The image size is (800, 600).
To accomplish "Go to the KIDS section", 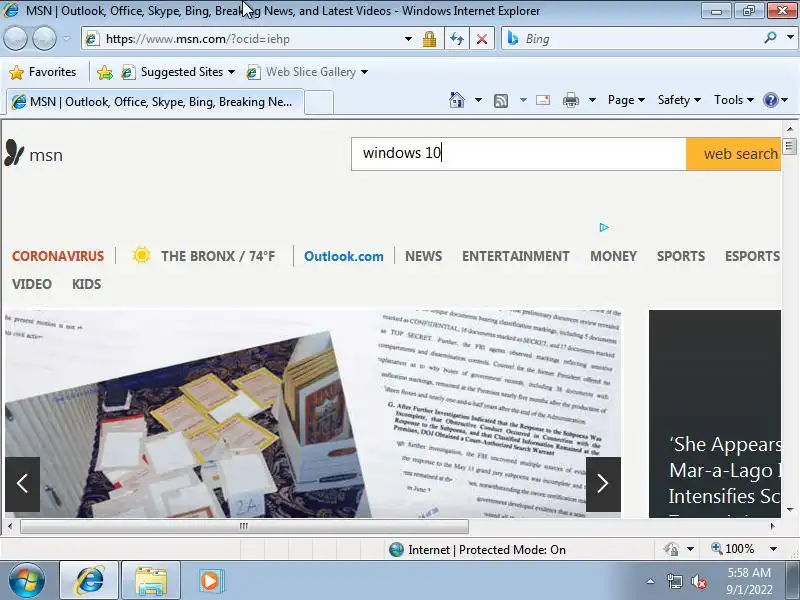I will [86, 284].
